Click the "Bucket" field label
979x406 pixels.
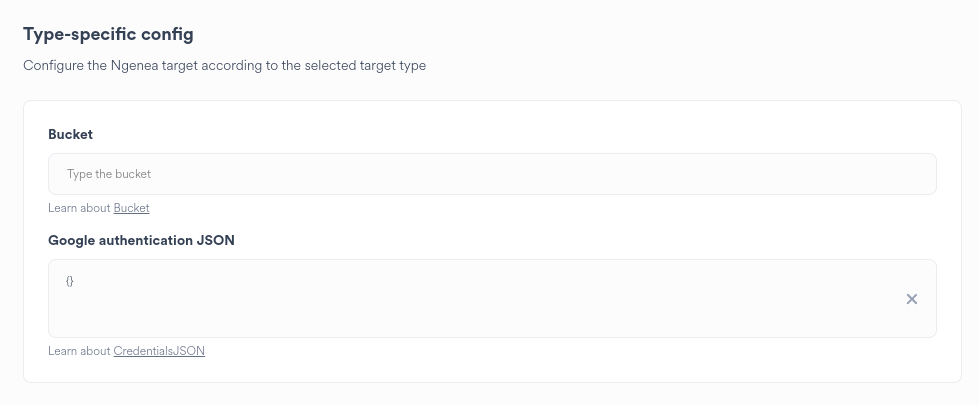70,134
